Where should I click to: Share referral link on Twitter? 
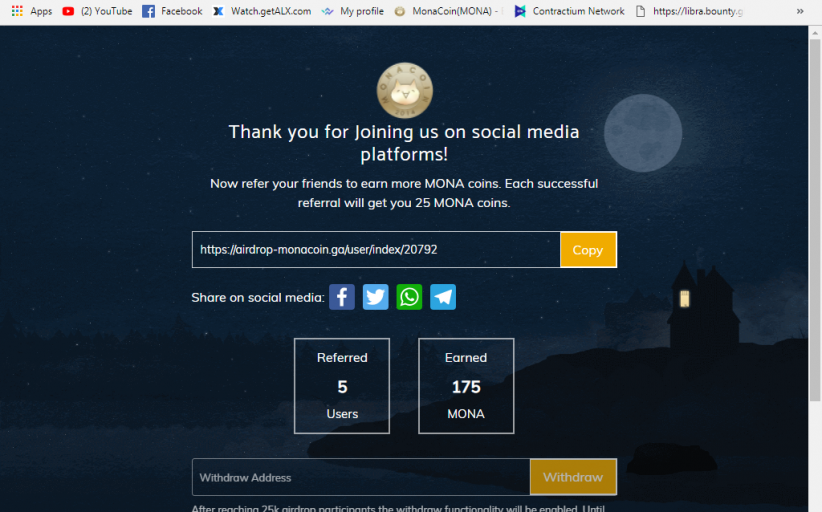(x=376, y=297)
